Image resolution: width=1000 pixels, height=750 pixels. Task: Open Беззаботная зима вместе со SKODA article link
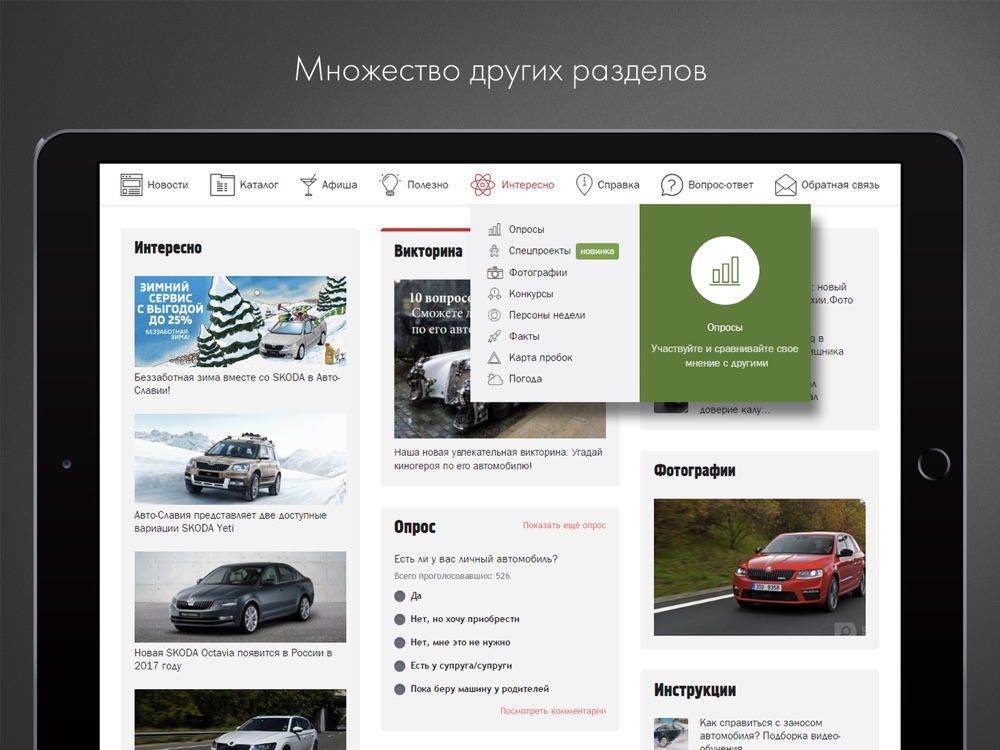pos(237,384)
